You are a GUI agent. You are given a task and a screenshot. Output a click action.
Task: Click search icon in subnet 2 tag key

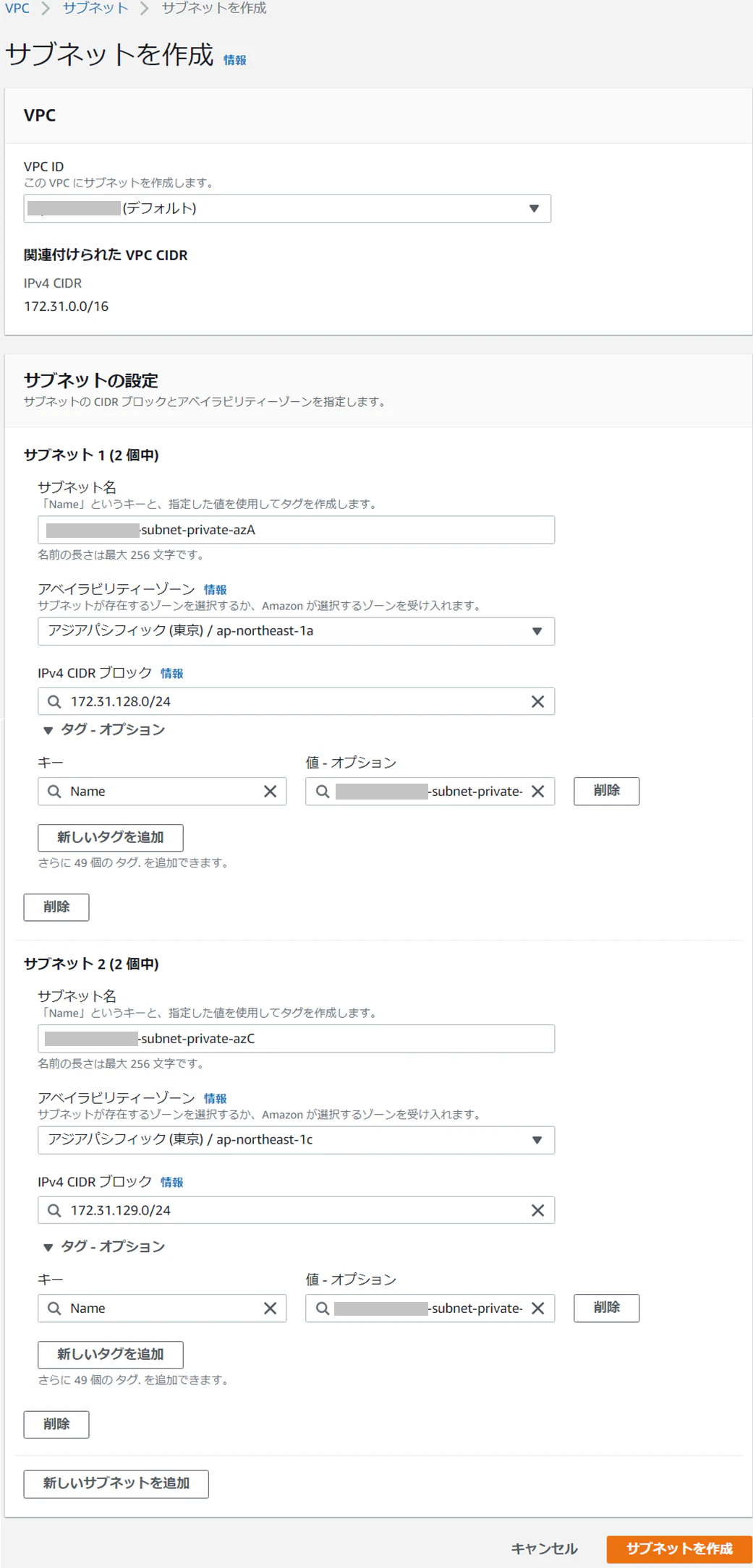pos(54,1308)
